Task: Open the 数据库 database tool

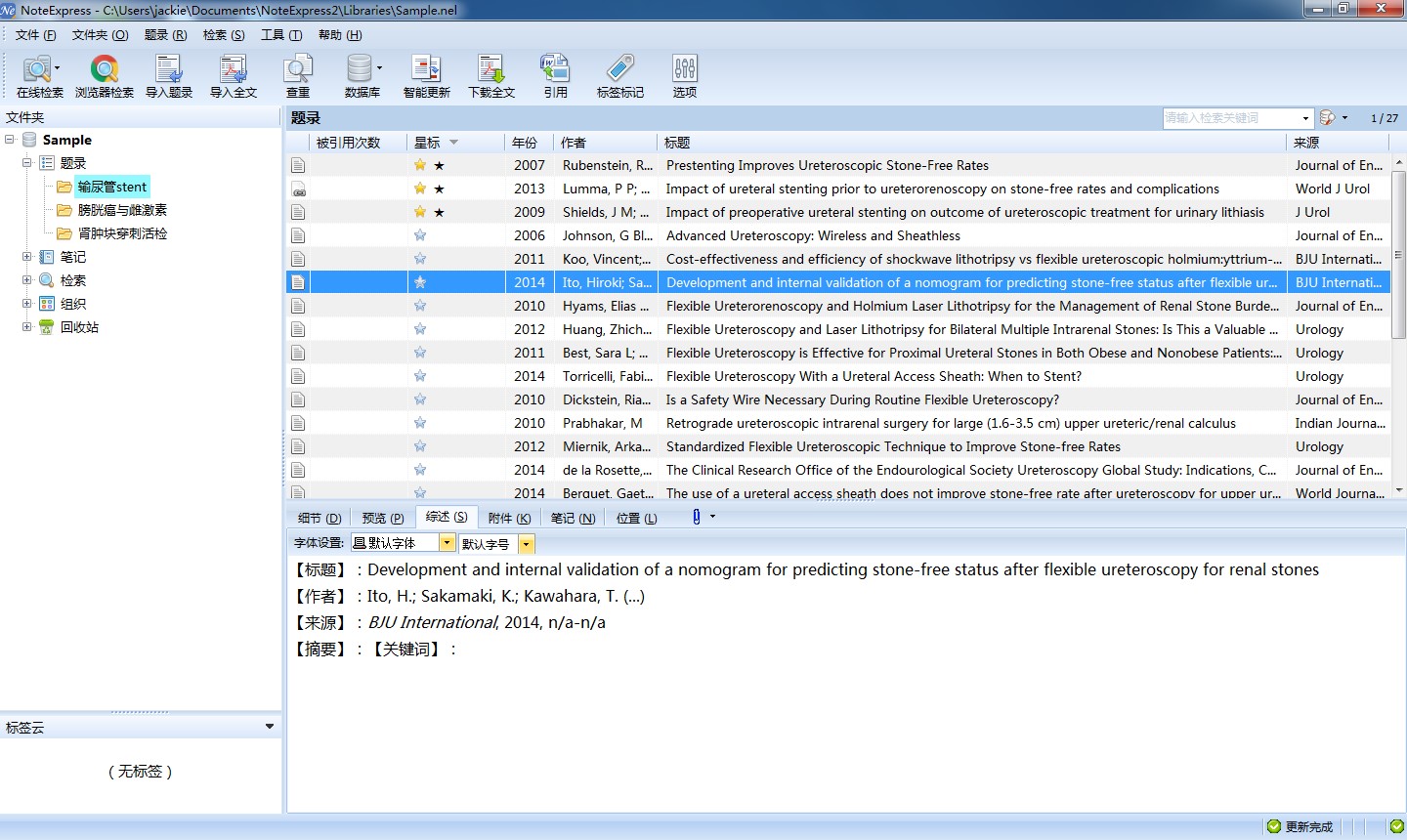Action: point(362,76)
